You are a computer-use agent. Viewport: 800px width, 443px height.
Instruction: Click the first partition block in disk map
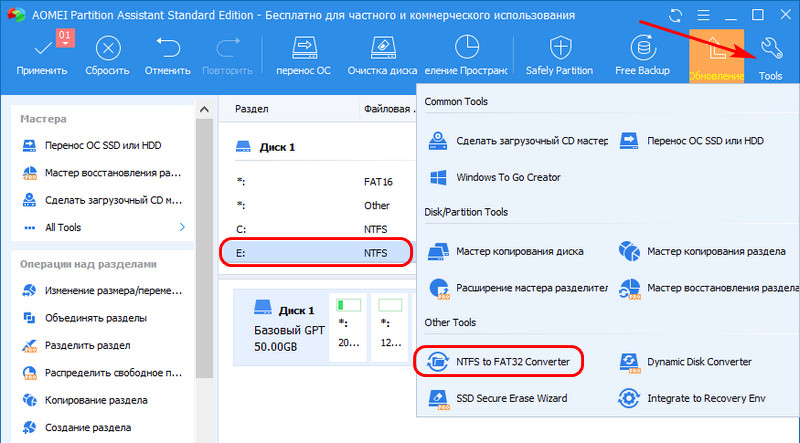[x=348, y=328]
